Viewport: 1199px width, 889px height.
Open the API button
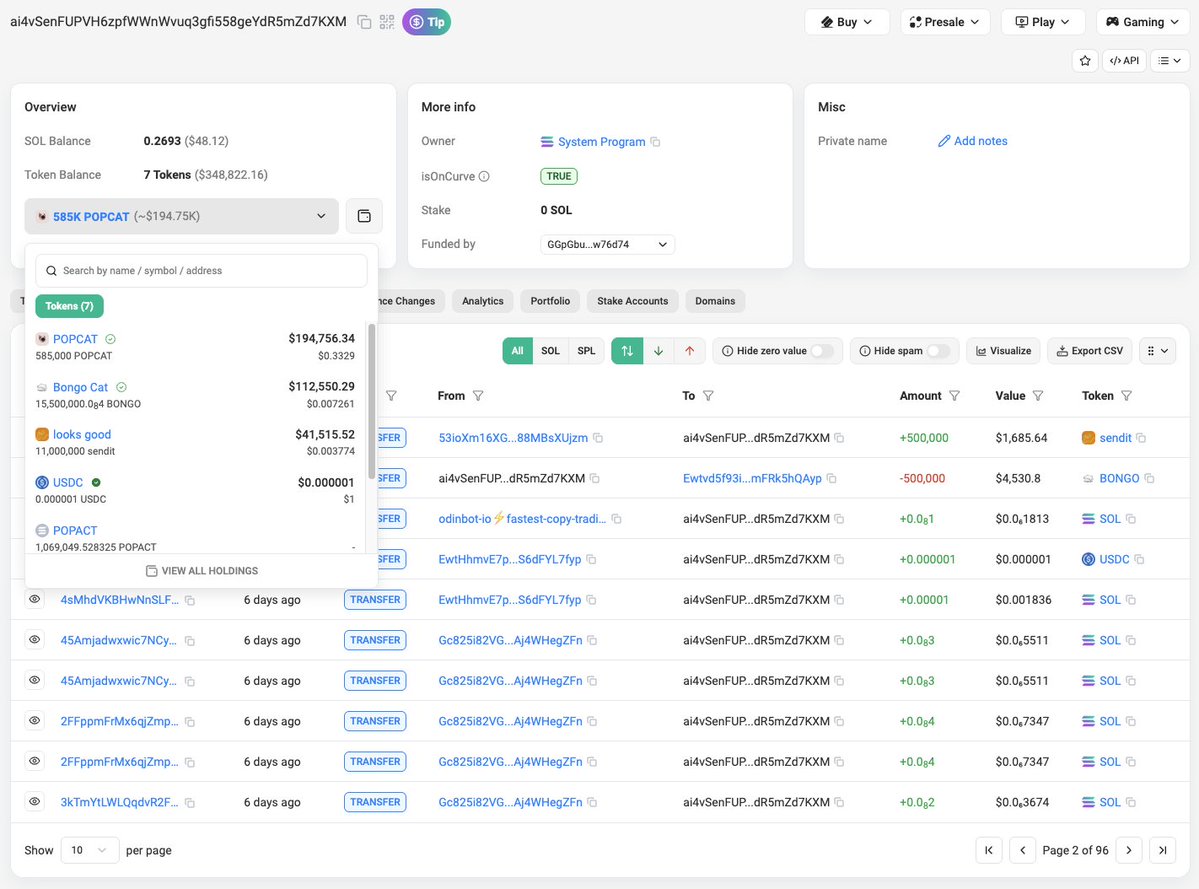coord(1124,60)
